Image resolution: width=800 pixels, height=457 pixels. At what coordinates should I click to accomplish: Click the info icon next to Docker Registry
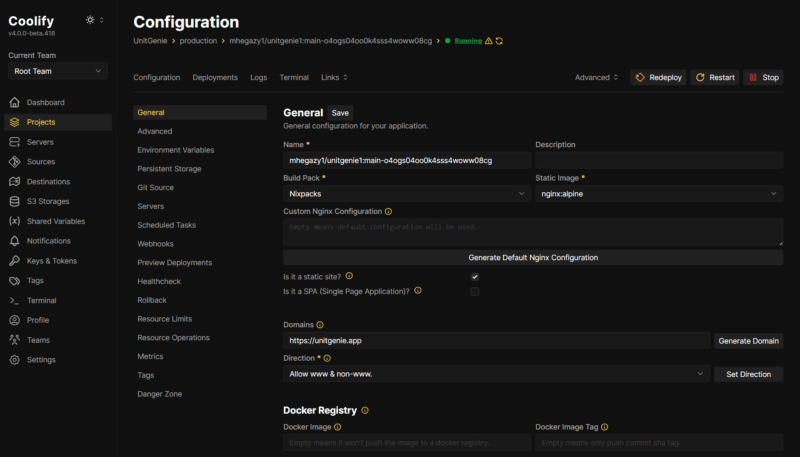point(365,410)
